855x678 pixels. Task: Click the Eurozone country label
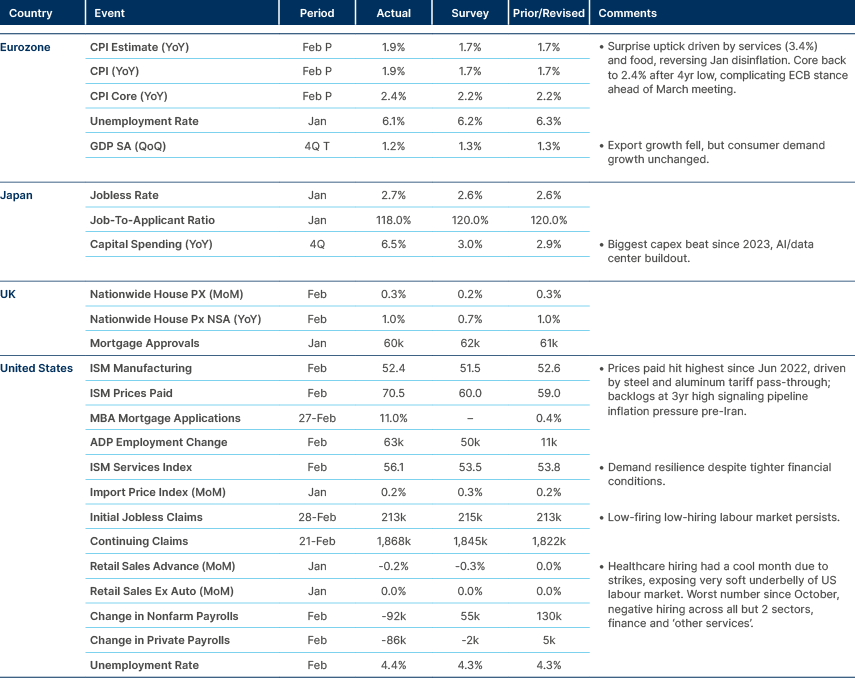[26, 47]
